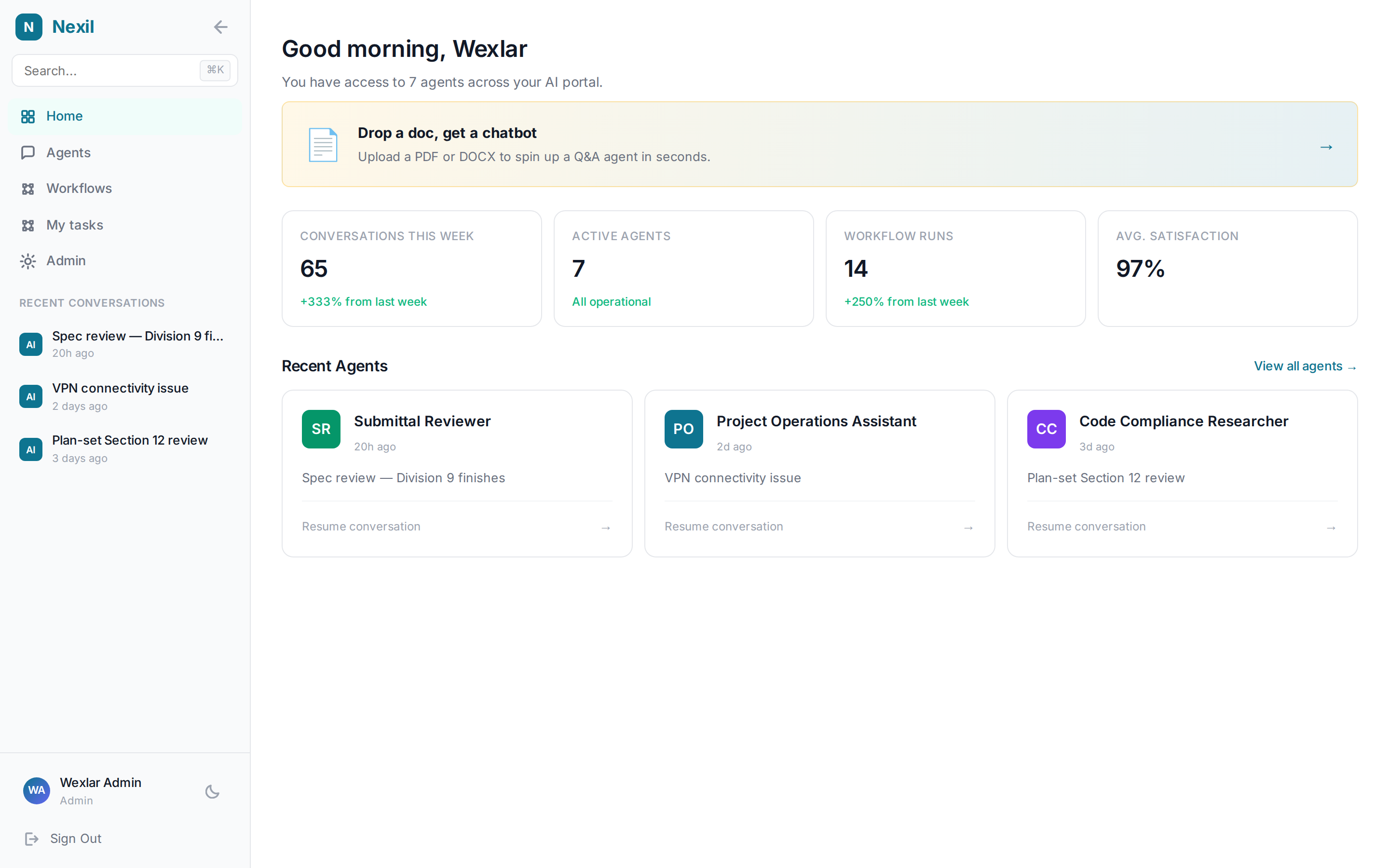Click the arrow on Project Operations Assistant card
This screenshot has width=1389, height=868.
click(968, 528)
